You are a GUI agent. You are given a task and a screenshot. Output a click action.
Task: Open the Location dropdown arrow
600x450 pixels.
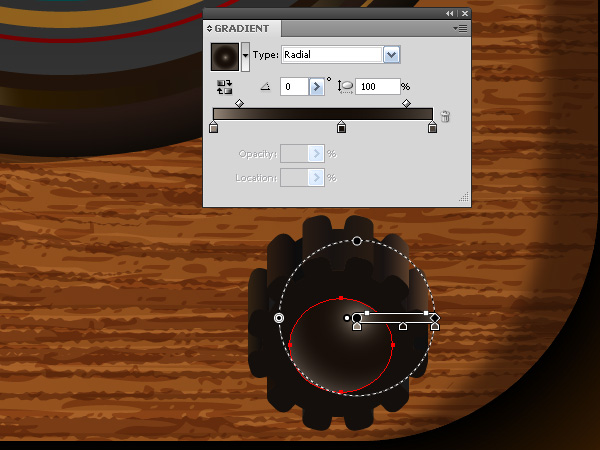316,178
